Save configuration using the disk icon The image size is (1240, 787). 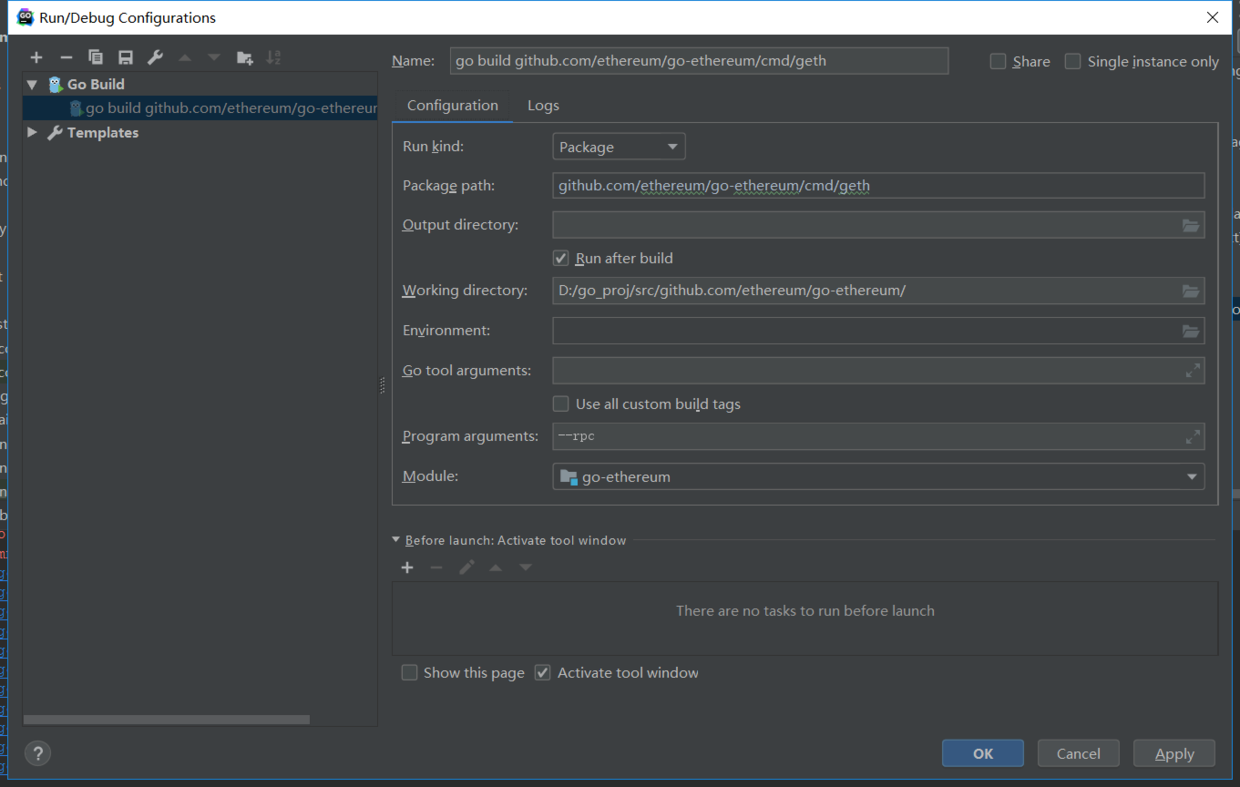125,58
